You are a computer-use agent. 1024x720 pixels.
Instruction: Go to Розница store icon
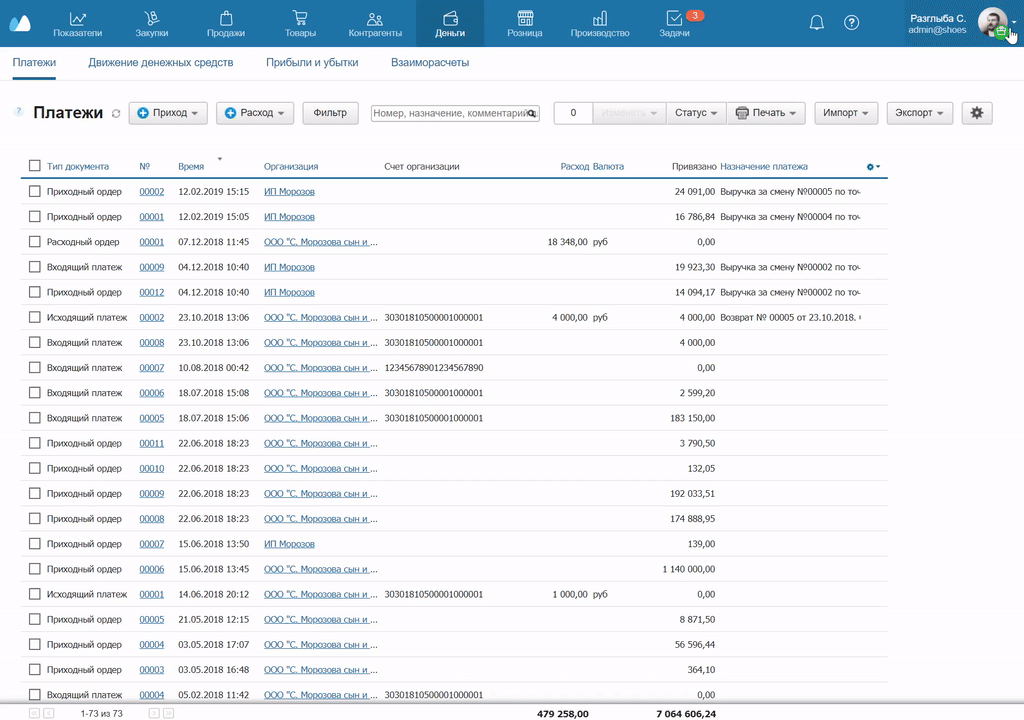tap(525, 19)
